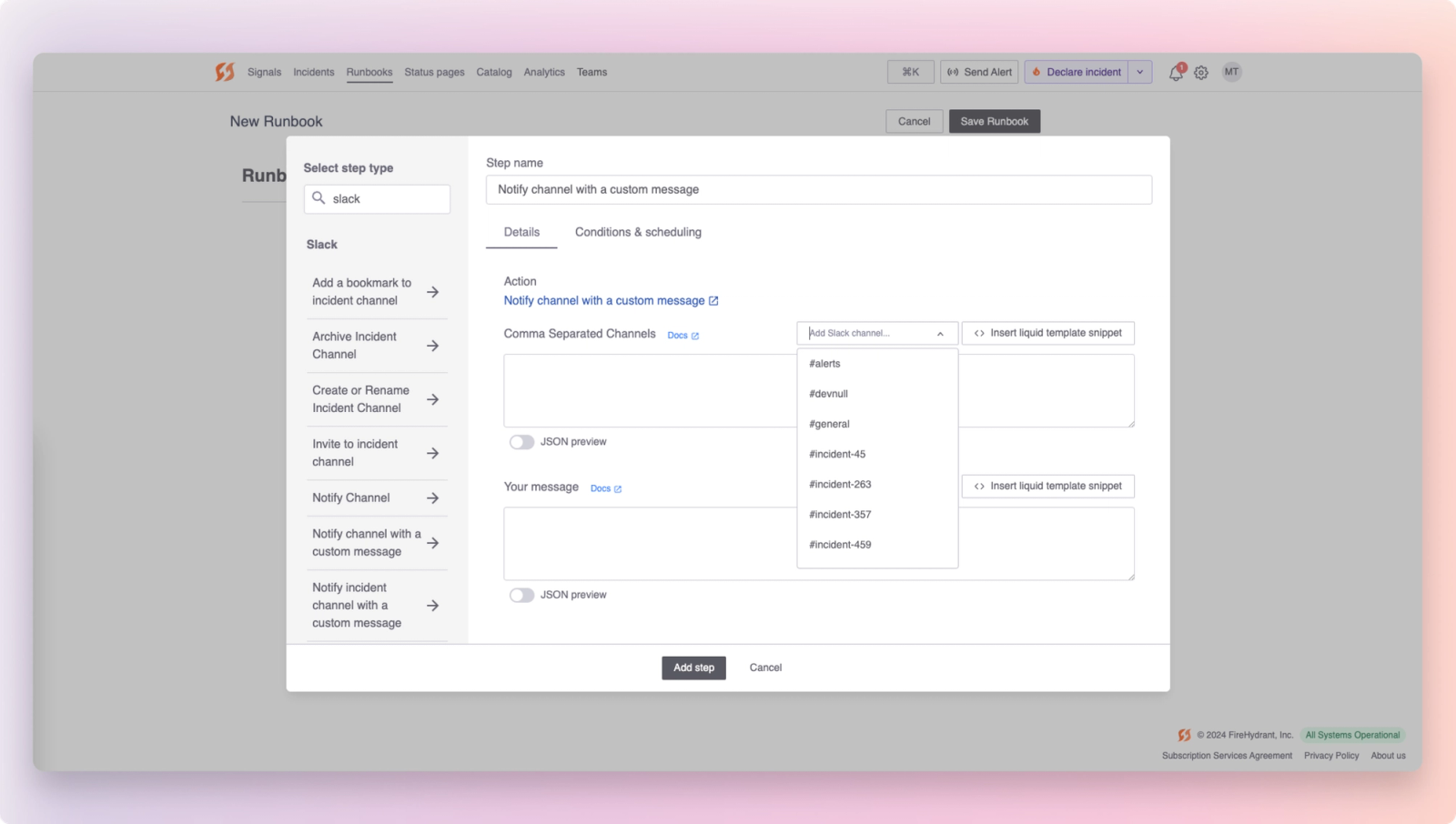Click Save Runbook button
The height and width of the screenshot is (824, 1456).
coord(995,121)
